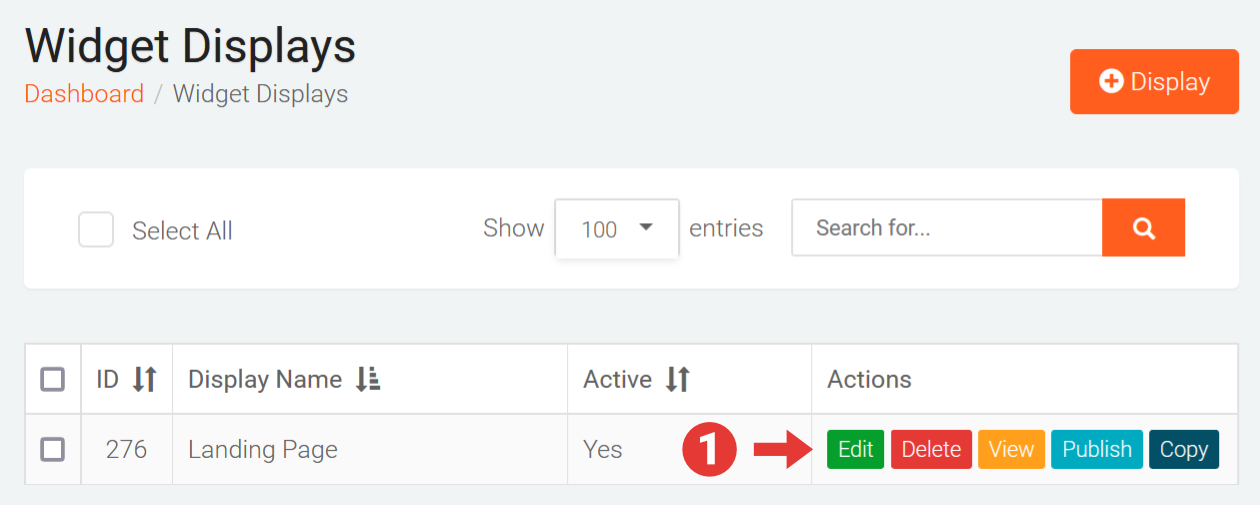1260x505 pixels.
Task: Click the Active column header text
Action: pyautogui.click(x=617, y=380)
